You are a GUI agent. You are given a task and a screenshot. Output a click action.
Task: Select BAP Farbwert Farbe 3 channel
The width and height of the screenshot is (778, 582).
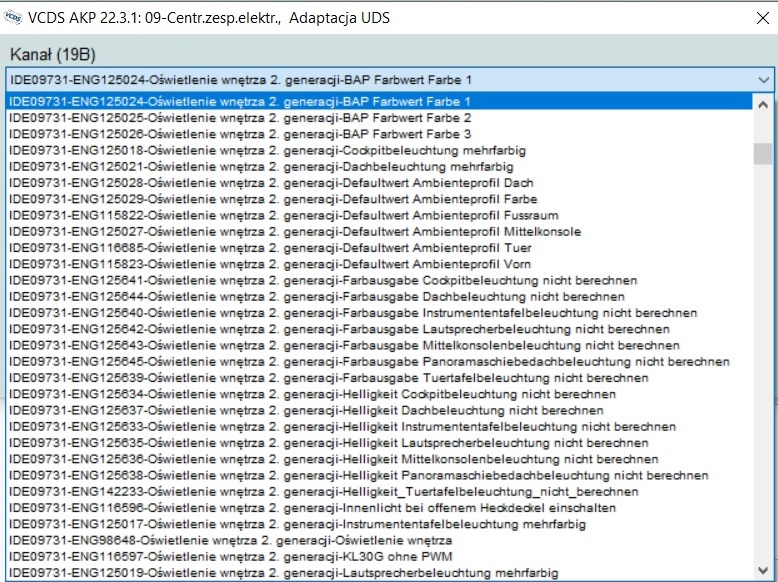coord(240,134)
